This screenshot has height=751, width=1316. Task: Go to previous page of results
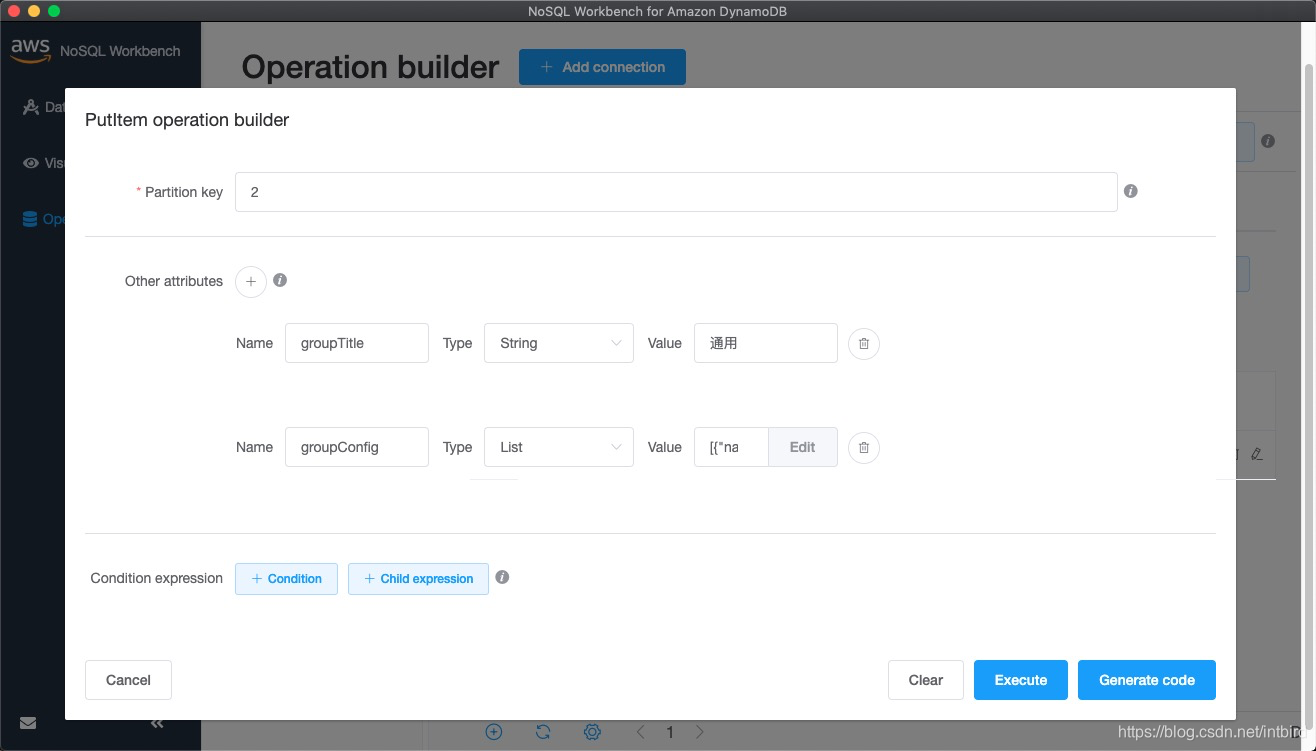(641, 732)
